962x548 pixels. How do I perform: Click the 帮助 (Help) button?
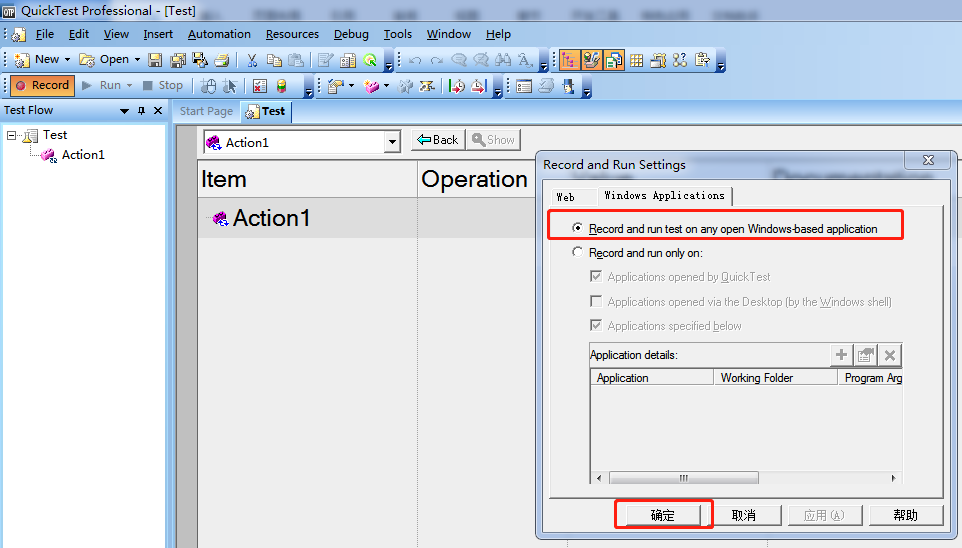(906, 515)
